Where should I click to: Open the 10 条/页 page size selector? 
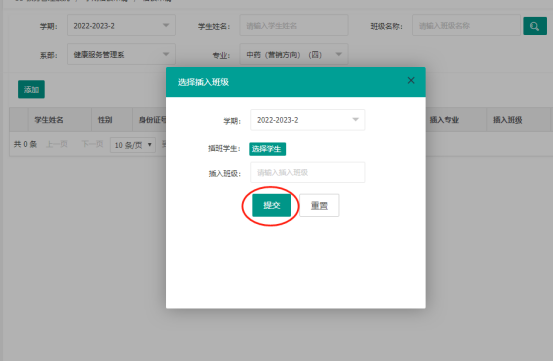[133, 145]
